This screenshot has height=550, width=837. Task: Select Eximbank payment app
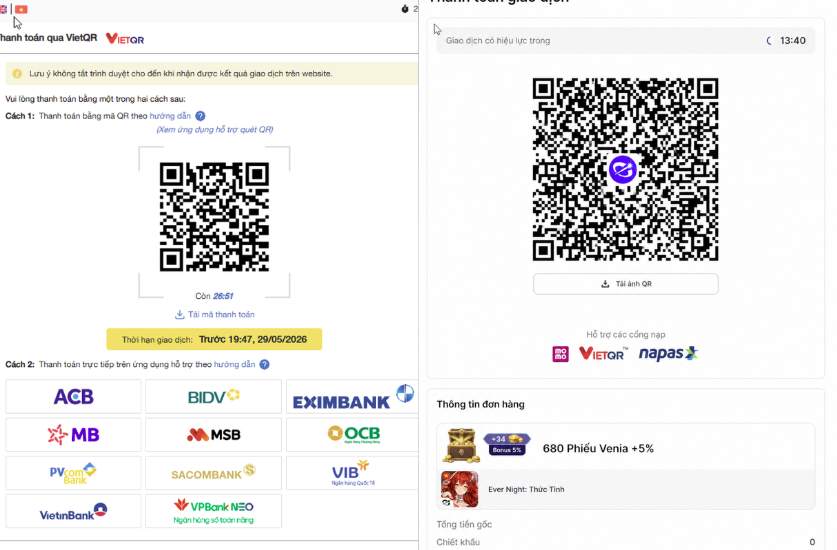coord(352,397)
